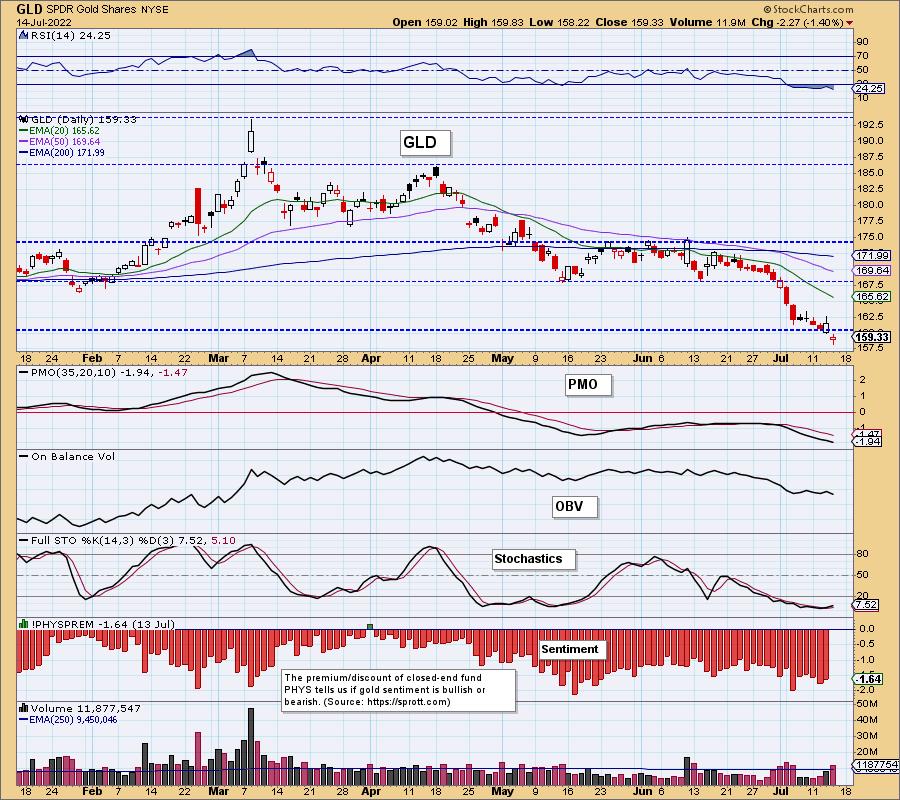Click the Chg -2.27 (-1.40%) value
The height and width of the screenshot is (800, 900).
797,22
